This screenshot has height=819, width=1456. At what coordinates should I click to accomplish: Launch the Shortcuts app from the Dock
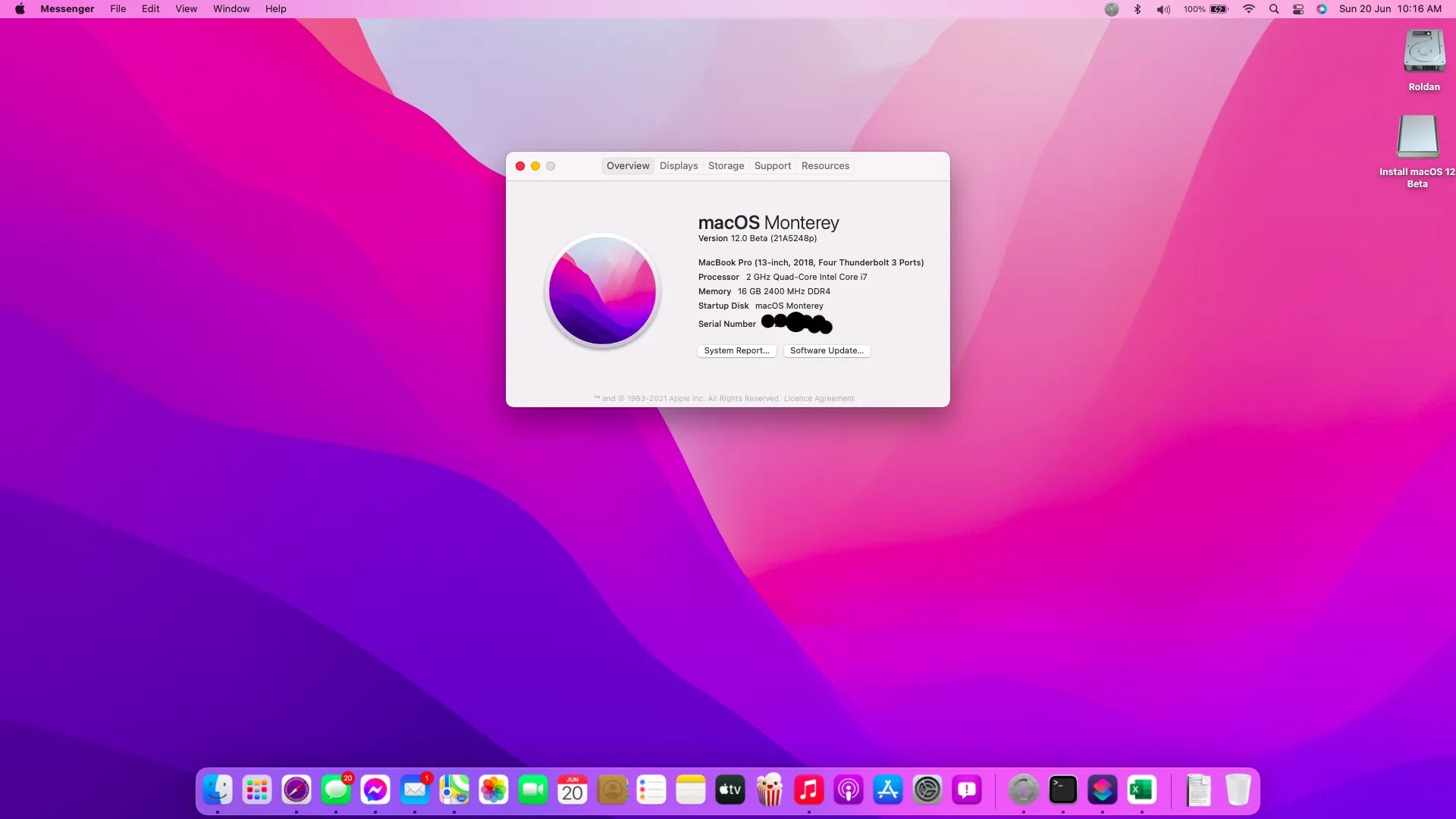tap(1103, 789)
